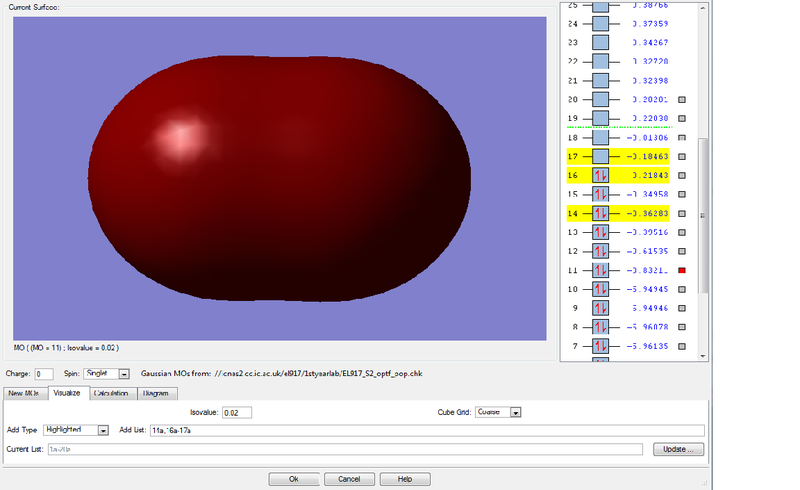Image resolution: width=800 pixels, height=490 pixels.
Task: Switch to the Visualize tab
Action: point(67,393)
